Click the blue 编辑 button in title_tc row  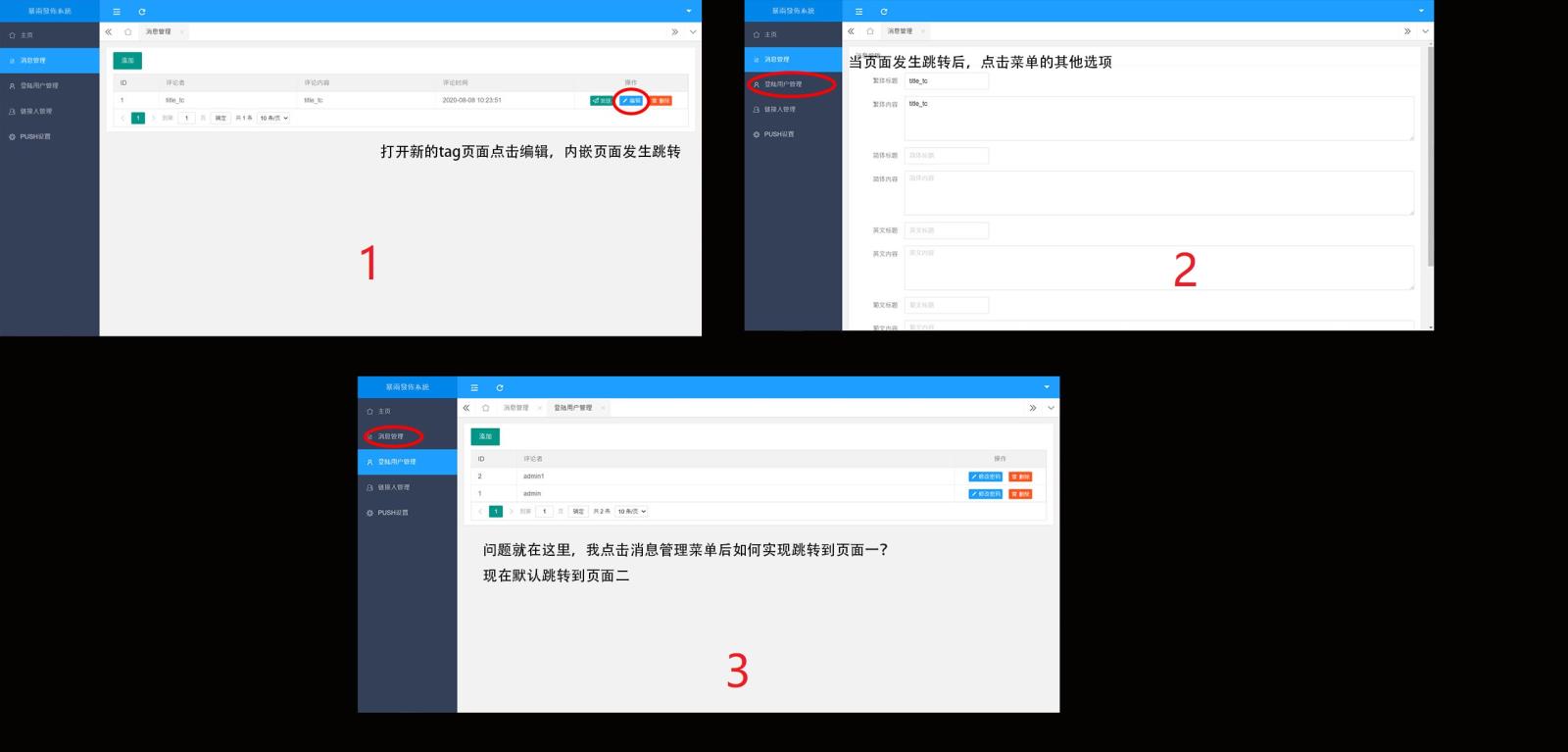[x=631, y=100]
